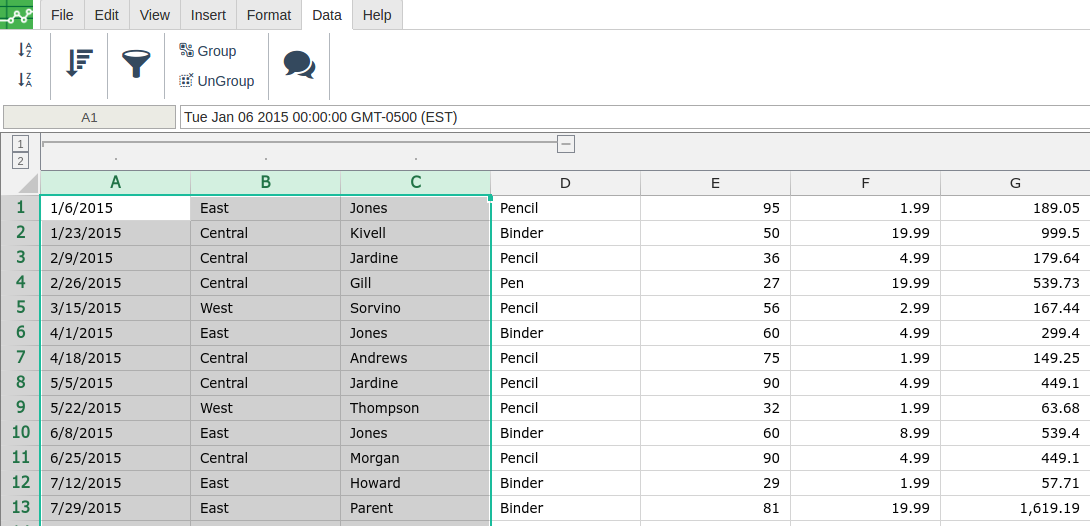Select column D header
1090x526 pixels.
[x=565, y=183]
